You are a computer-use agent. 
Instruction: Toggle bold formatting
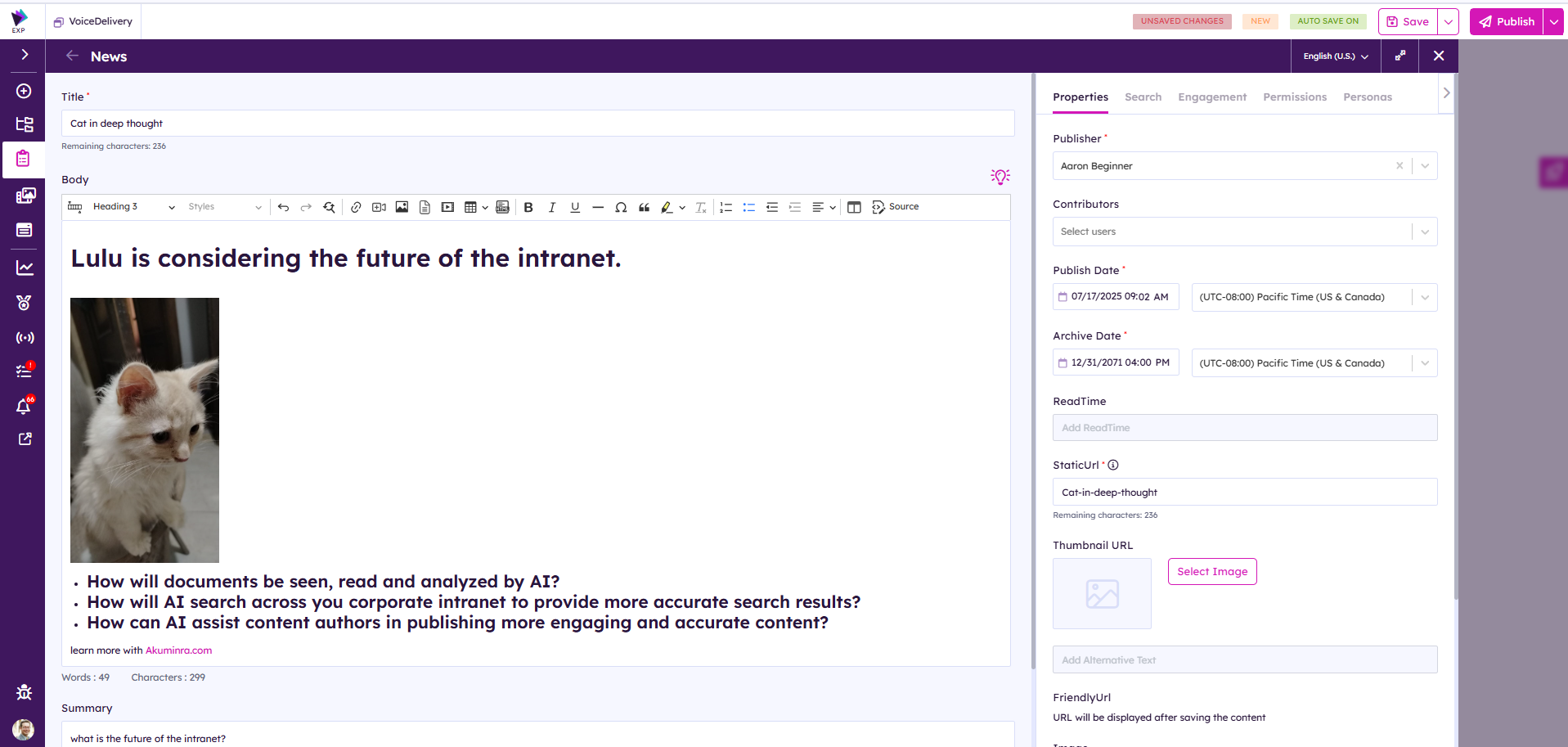point(528,207)
